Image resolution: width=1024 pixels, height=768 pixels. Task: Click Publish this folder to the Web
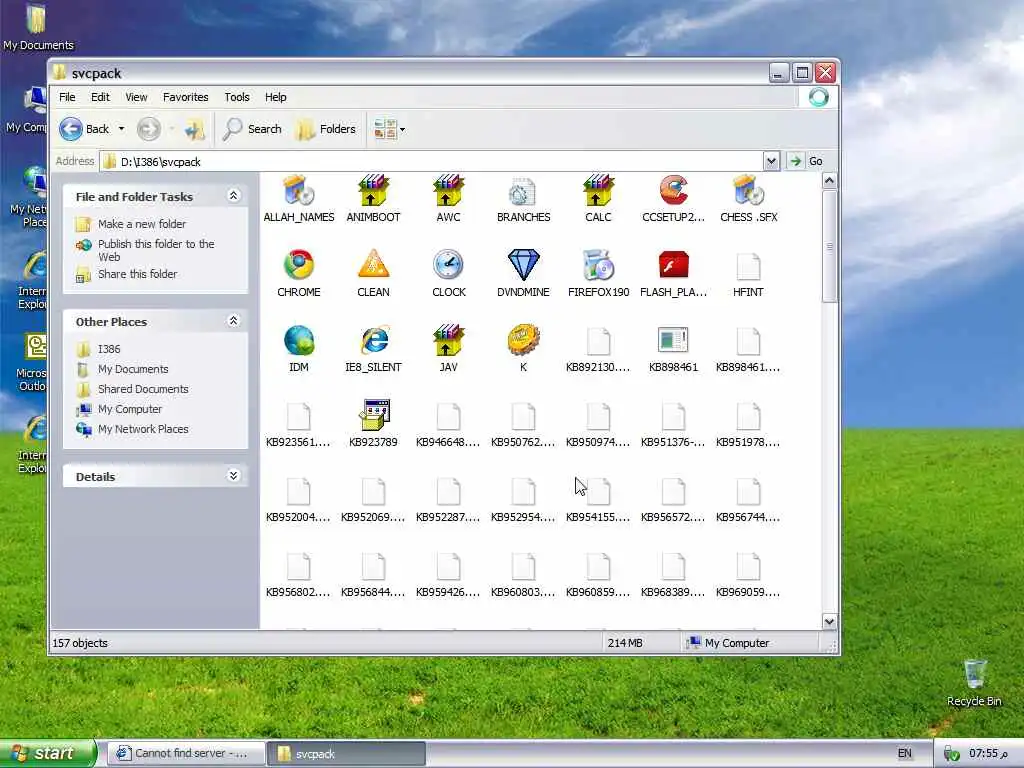pos(156,250)
